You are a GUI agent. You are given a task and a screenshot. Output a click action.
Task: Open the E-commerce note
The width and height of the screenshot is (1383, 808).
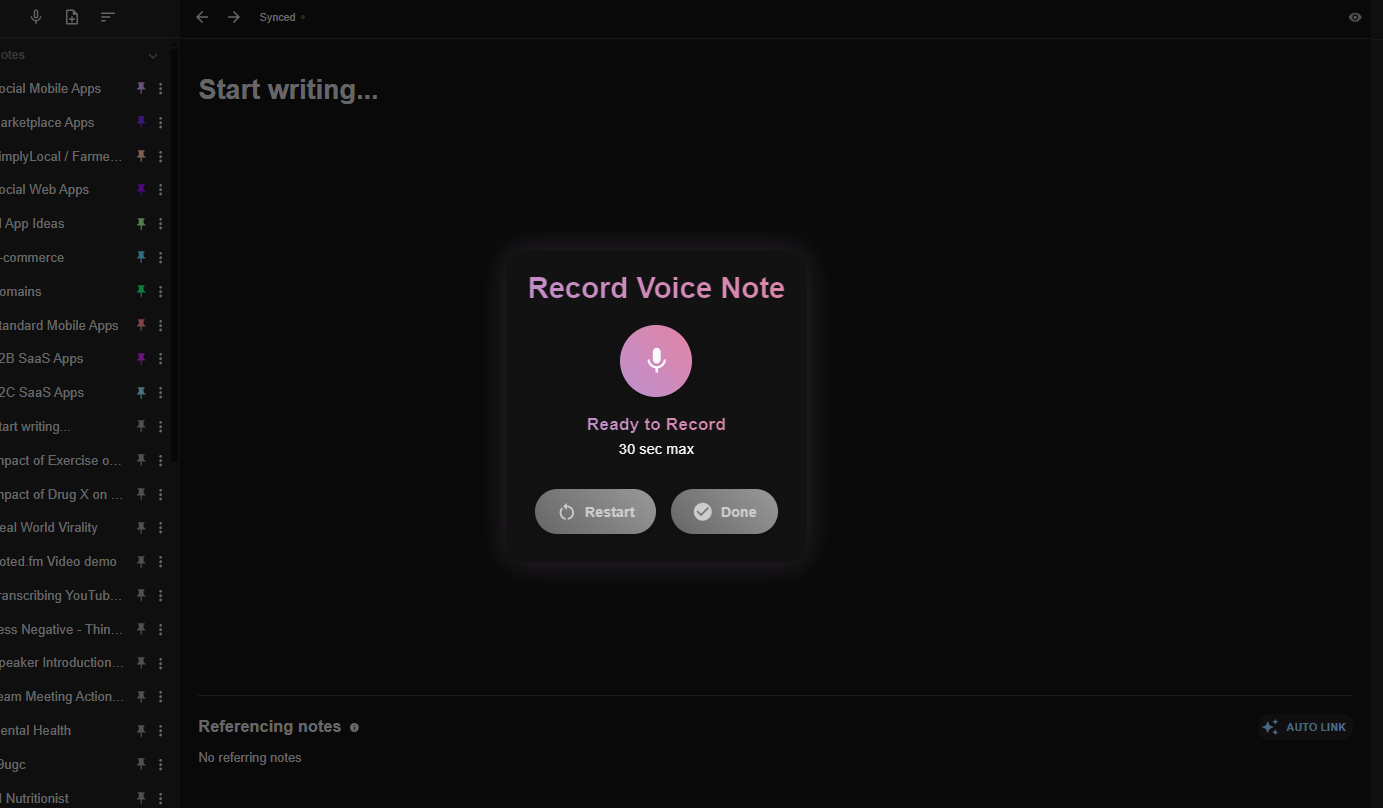click(32, 257)
